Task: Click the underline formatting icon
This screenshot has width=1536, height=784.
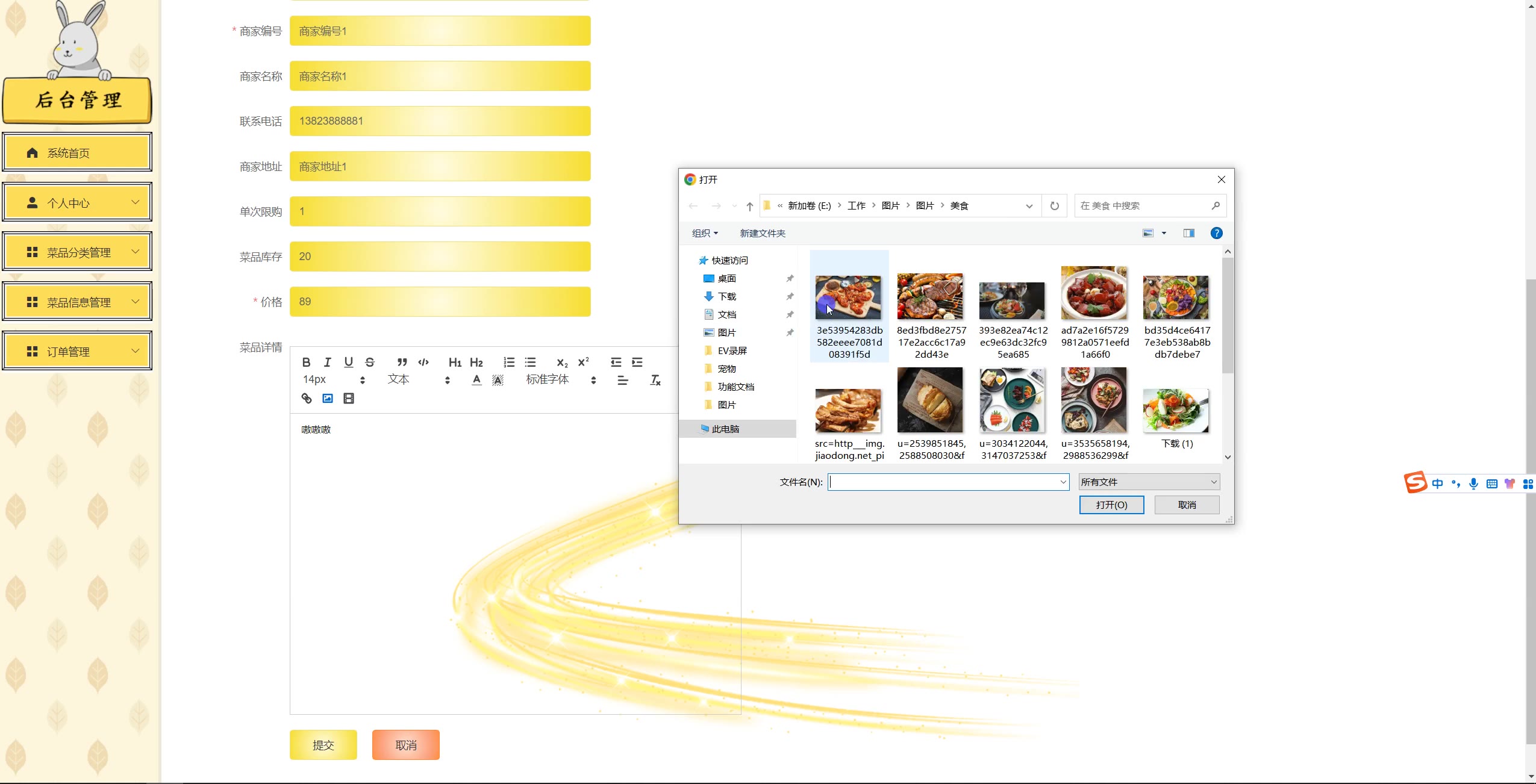Action: coord(348,362)
